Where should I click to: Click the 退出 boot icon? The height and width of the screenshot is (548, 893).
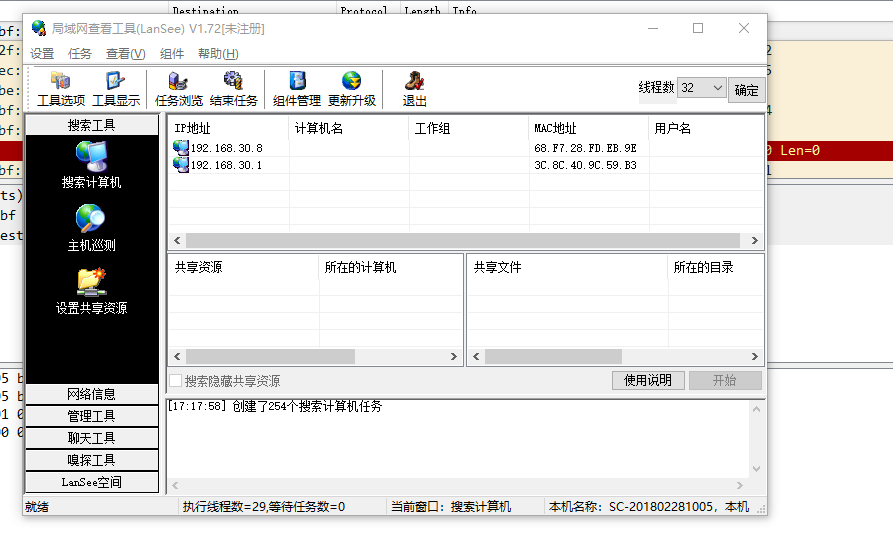[415, 81]
